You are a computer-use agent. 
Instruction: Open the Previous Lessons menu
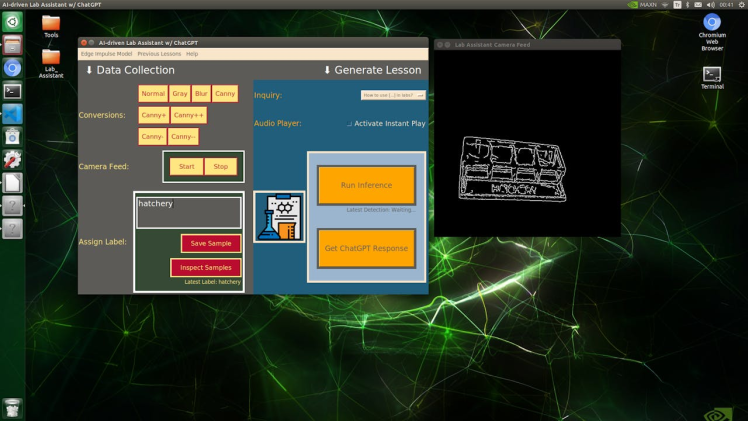[159, 54]
